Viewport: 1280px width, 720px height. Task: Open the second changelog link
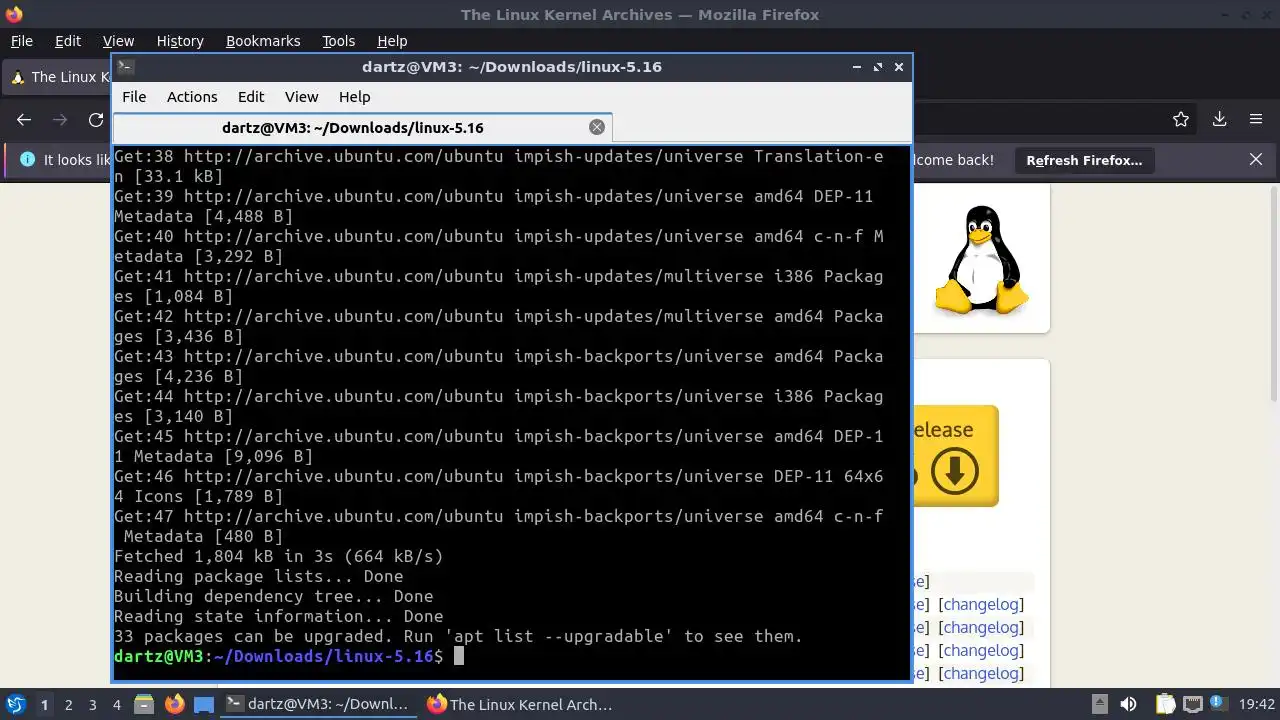[x=983, y=627]
